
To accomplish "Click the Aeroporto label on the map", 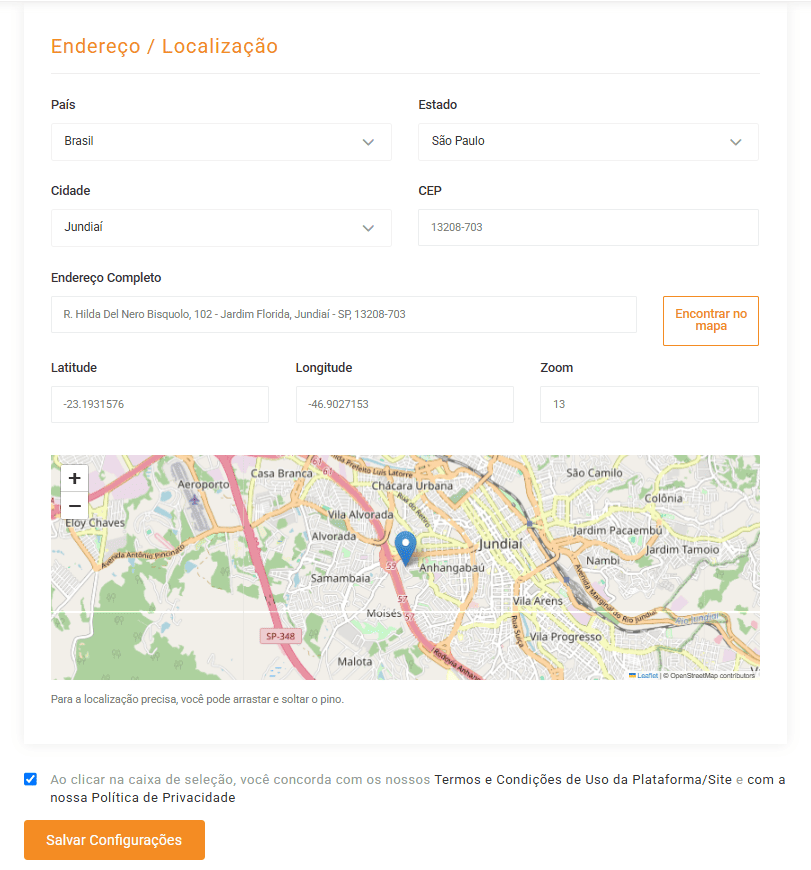I will pyautogui.click(x=203, y=484).
